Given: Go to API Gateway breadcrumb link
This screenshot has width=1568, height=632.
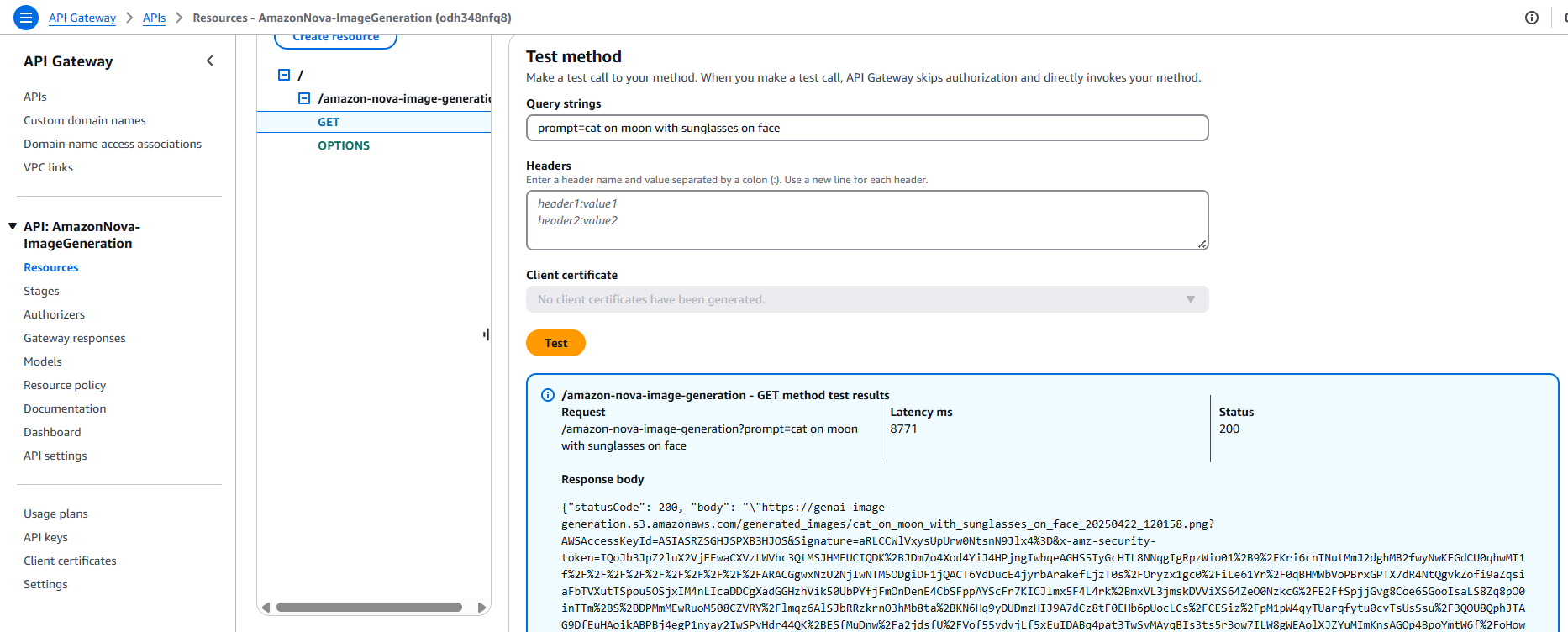Looking at the screenshot, I should point(82,18).
